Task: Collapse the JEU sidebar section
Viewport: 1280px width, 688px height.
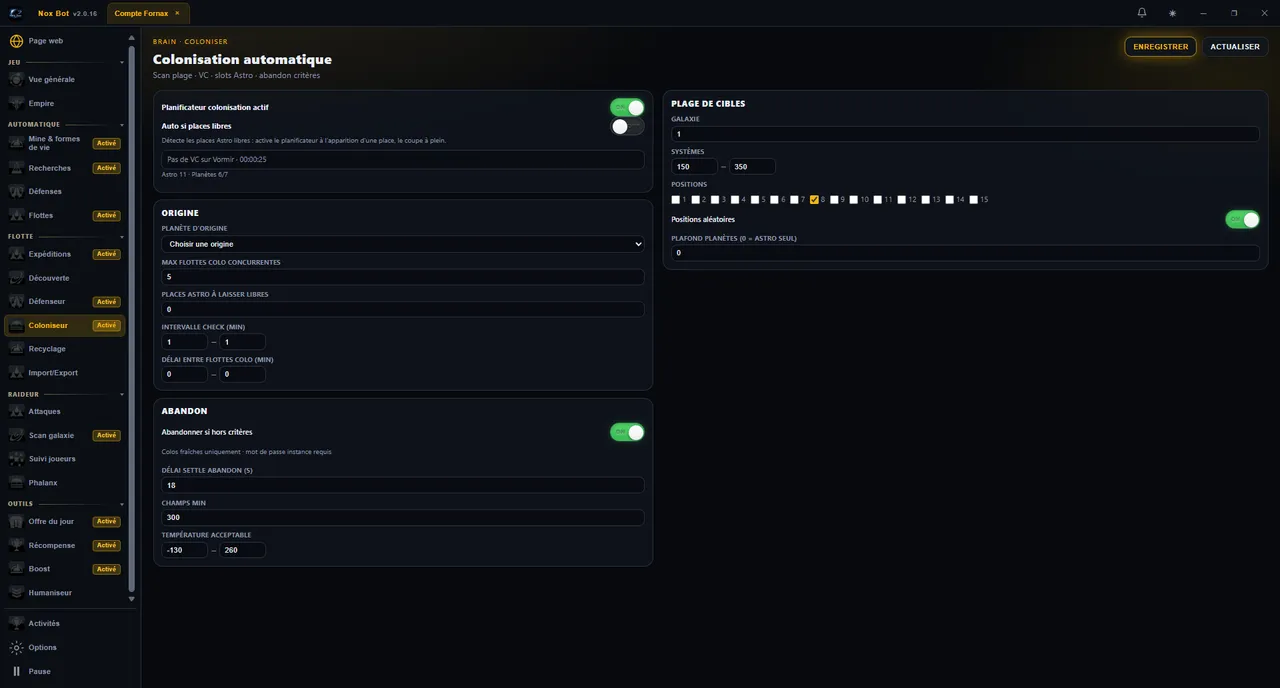Action: 122,63
